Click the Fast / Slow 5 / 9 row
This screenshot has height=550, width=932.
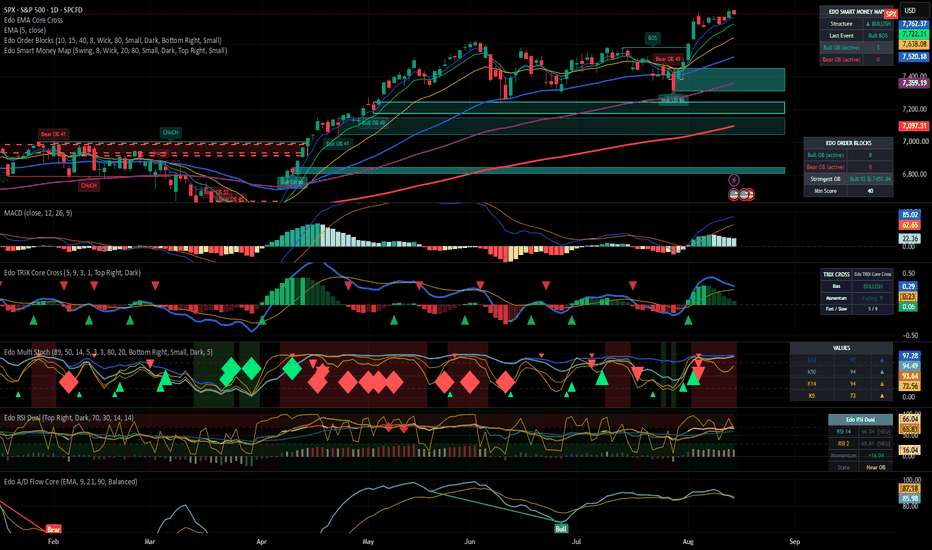pos(857,309)
